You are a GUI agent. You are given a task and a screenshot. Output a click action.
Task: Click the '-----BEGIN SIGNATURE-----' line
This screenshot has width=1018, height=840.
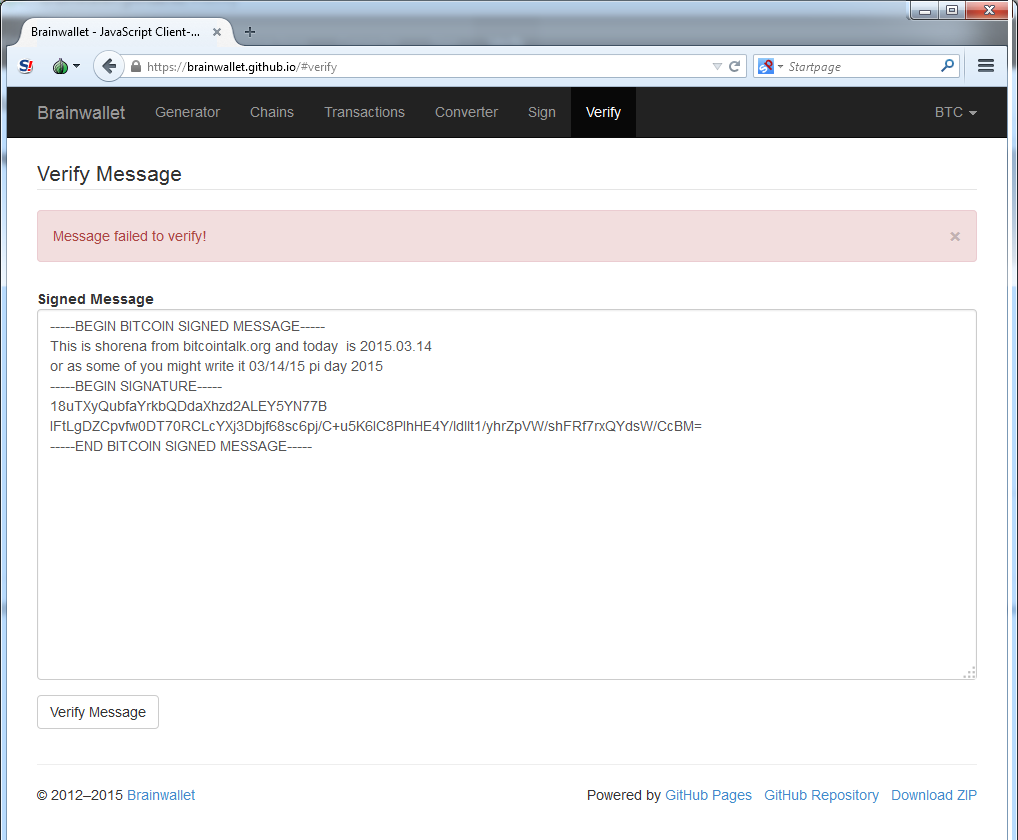click(x=136, y=386)
